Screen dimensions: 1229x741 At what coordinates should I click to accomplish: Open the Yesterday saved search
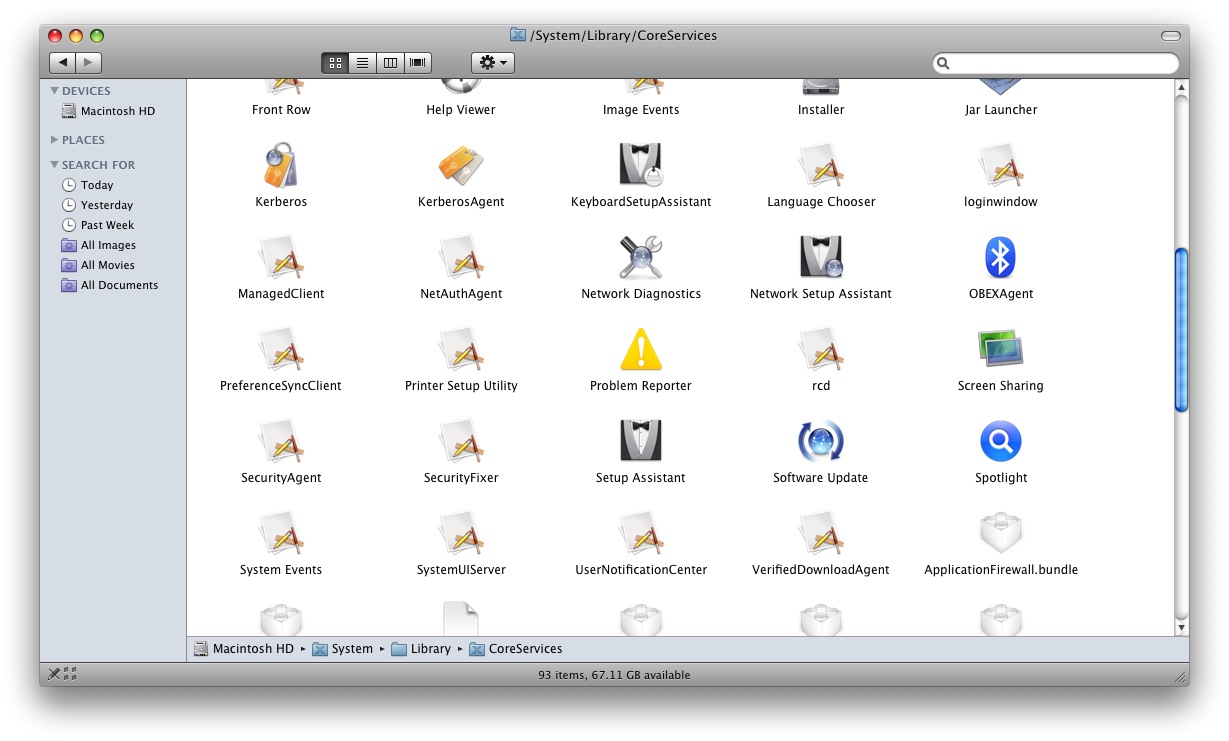pyautogui.click(x=97, y=205)
